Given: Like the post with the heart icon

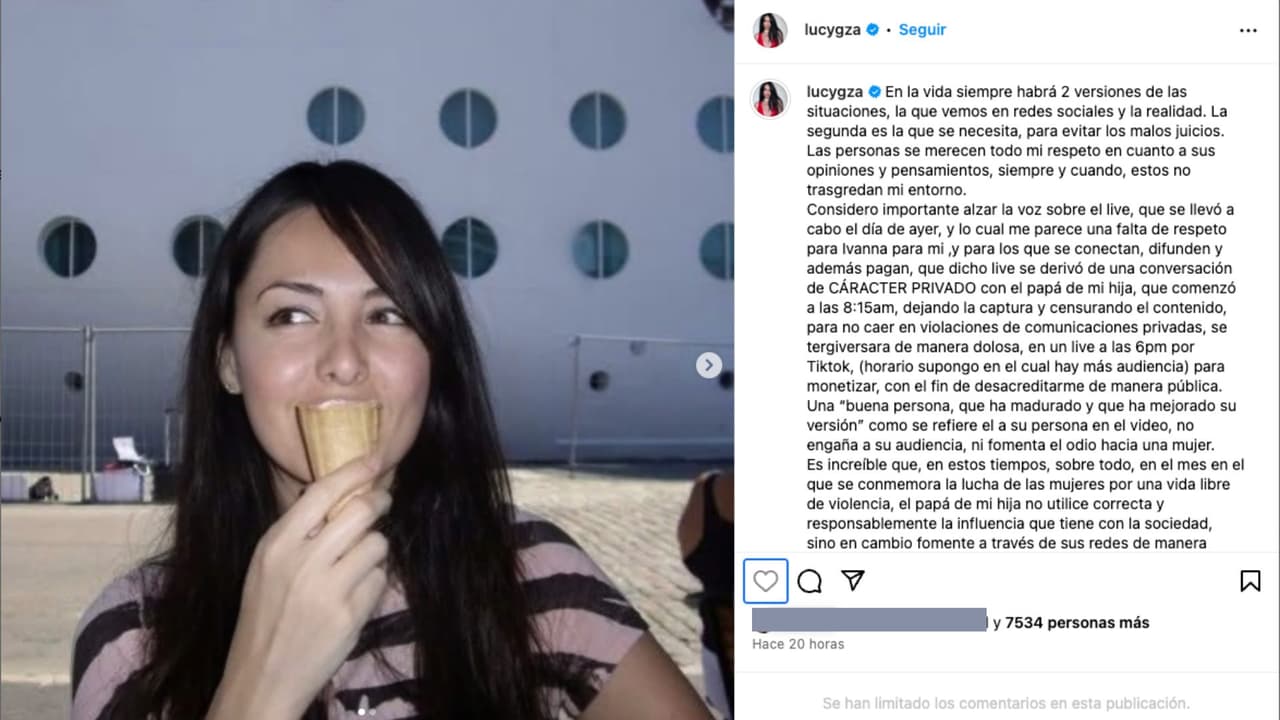Looking at the screenshot, I should point(766,581).
